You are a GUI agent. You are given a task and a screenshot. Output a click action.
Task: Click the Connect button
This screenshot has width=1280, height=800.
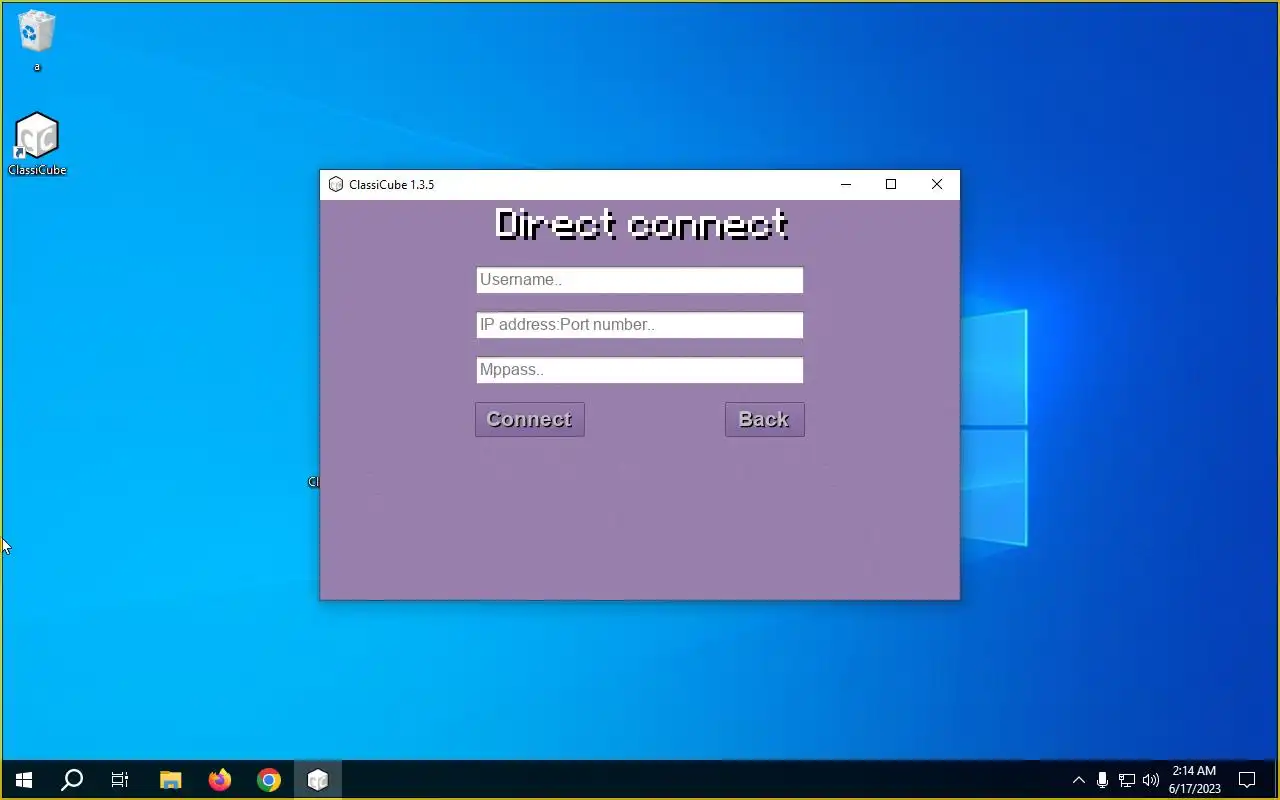pyautogui.click(x=529, y=420)
